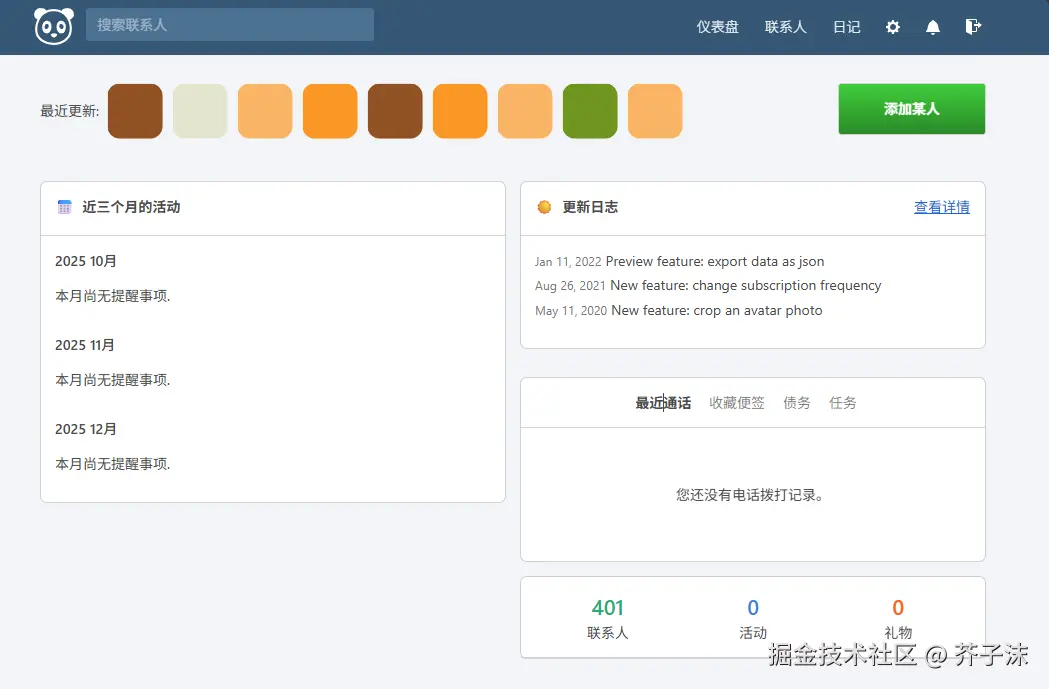The height and width of the screenshot is (689, 1049).
Task: Click the 2025 11月 heading
Action: tap(84, 345)
